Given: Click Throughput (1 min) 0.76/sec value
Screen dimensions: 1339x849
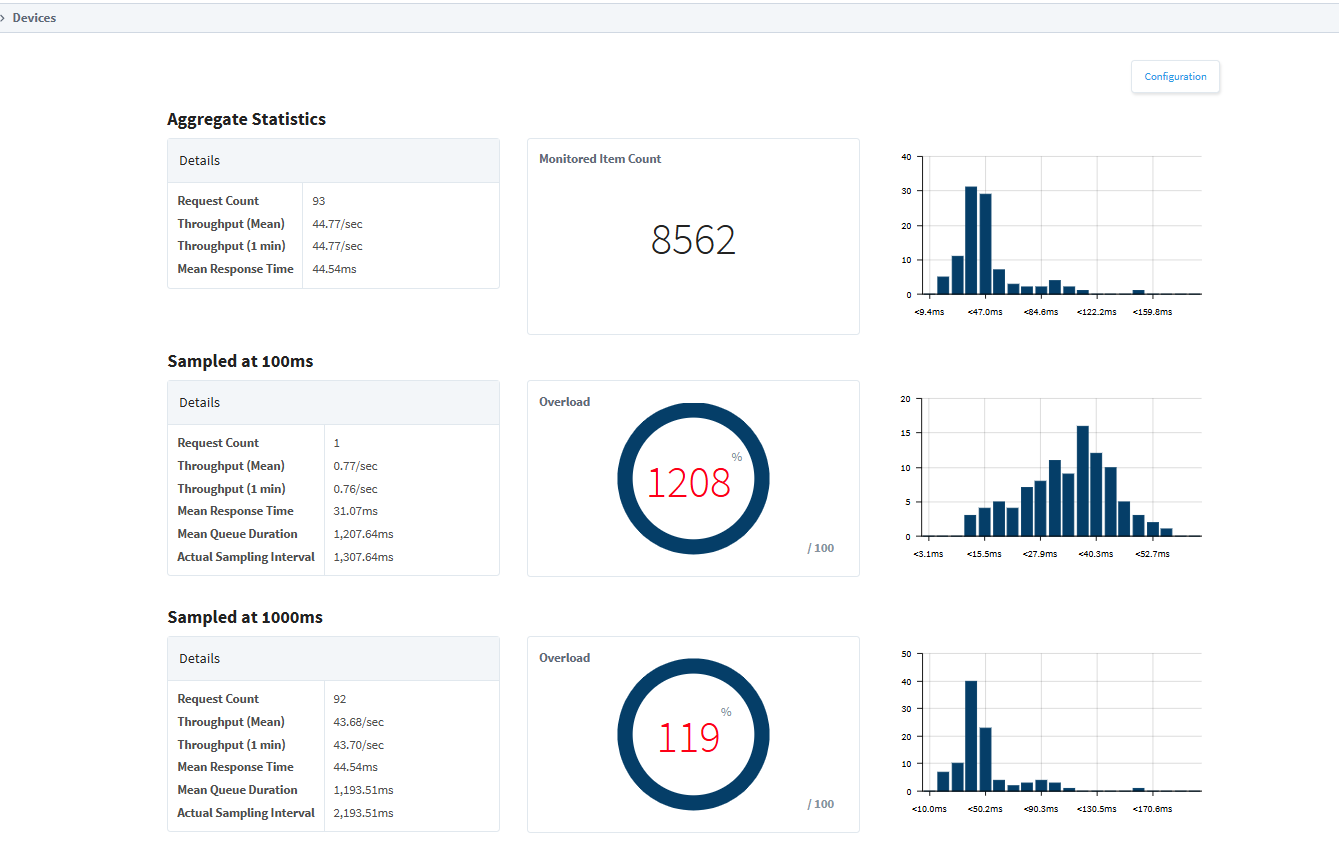Looking at the screenshot, I should pyautogui.click(x=355, y=489).
